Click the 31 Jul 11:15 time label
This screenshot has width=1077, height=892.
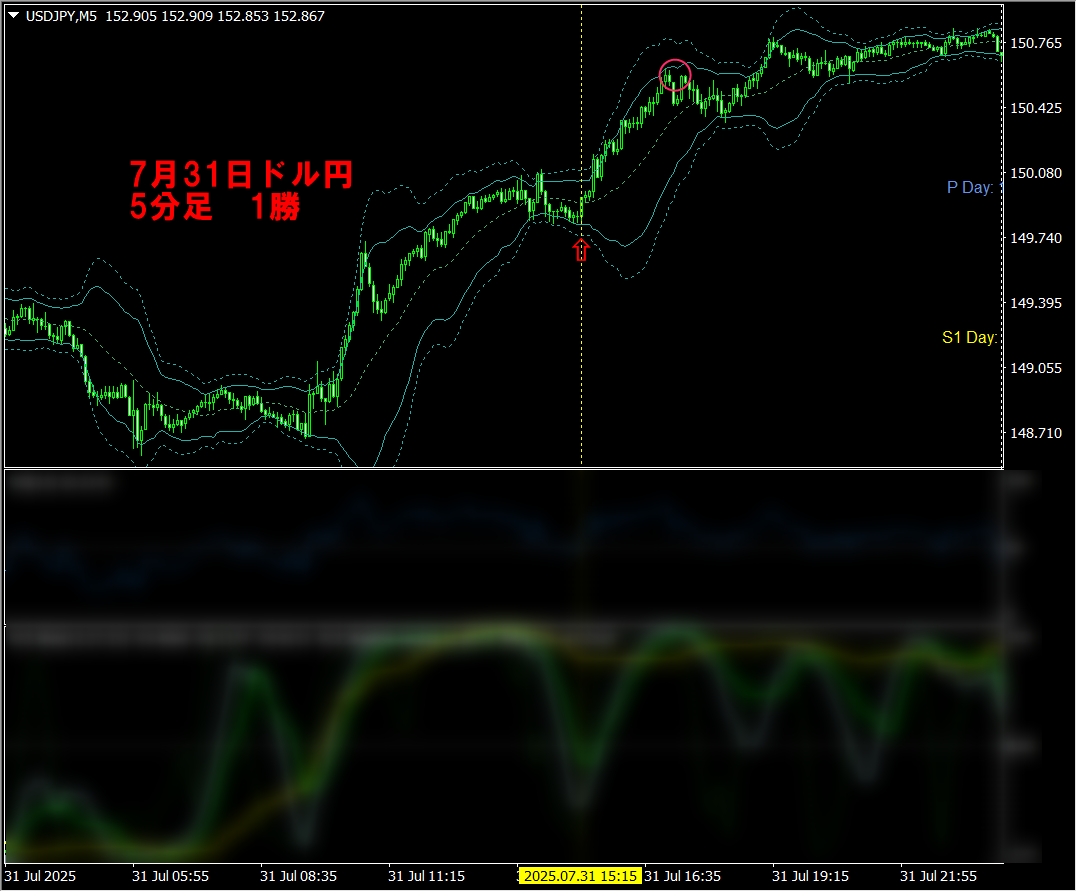pos(427,876)
